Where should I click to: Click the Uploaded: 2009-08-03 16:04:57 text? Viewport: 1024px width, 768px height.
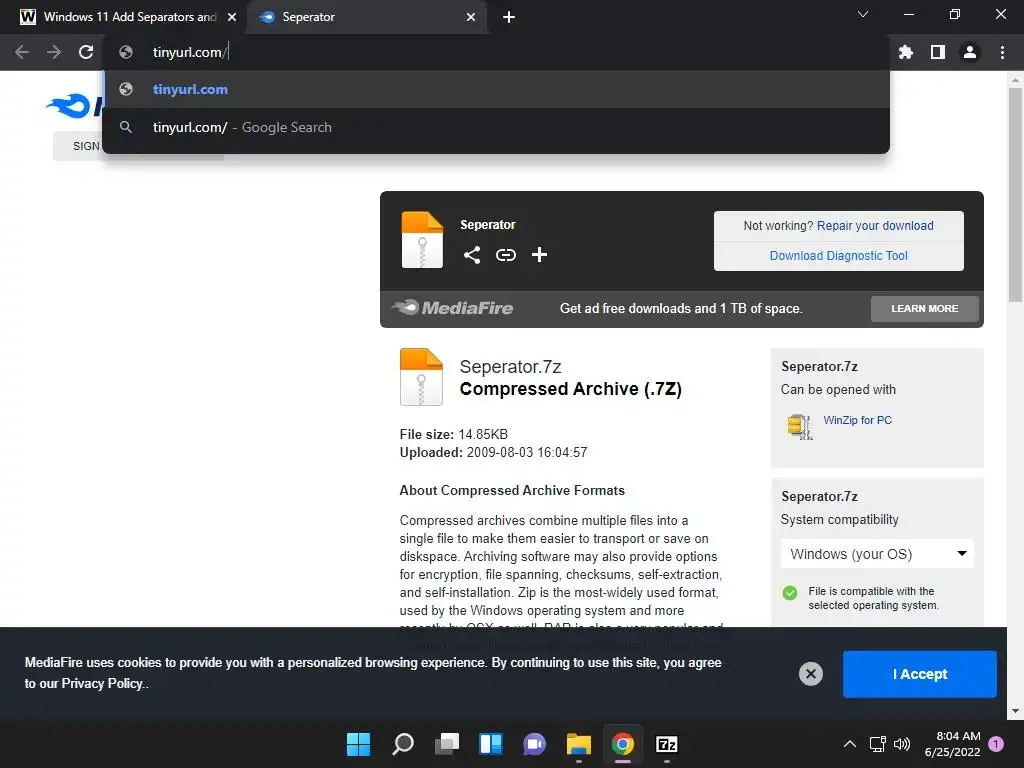(493, 453)
